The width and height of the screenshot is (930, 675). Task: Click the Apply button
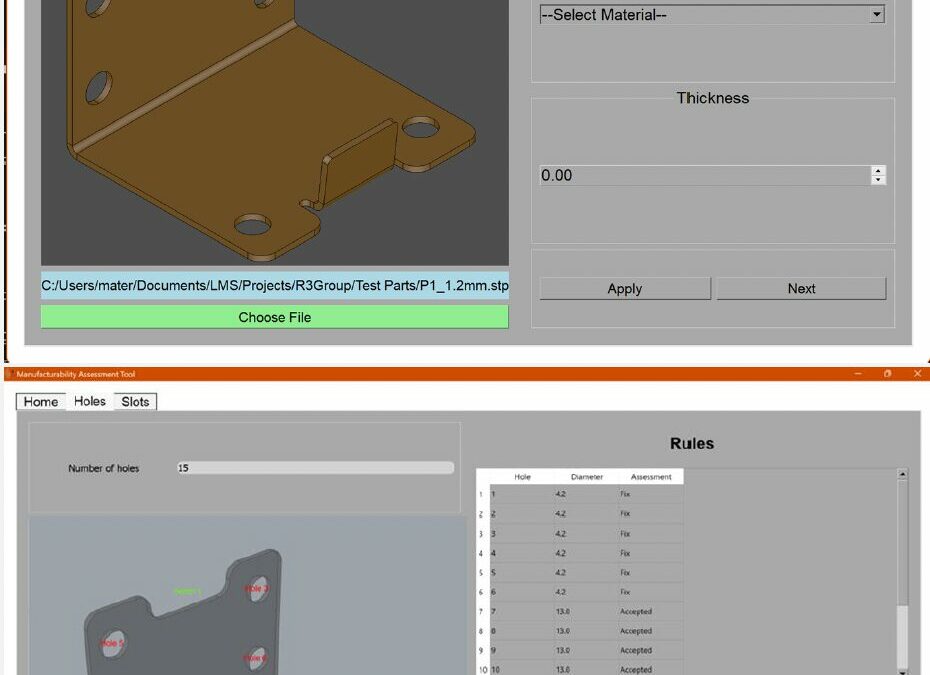(625, 289)
